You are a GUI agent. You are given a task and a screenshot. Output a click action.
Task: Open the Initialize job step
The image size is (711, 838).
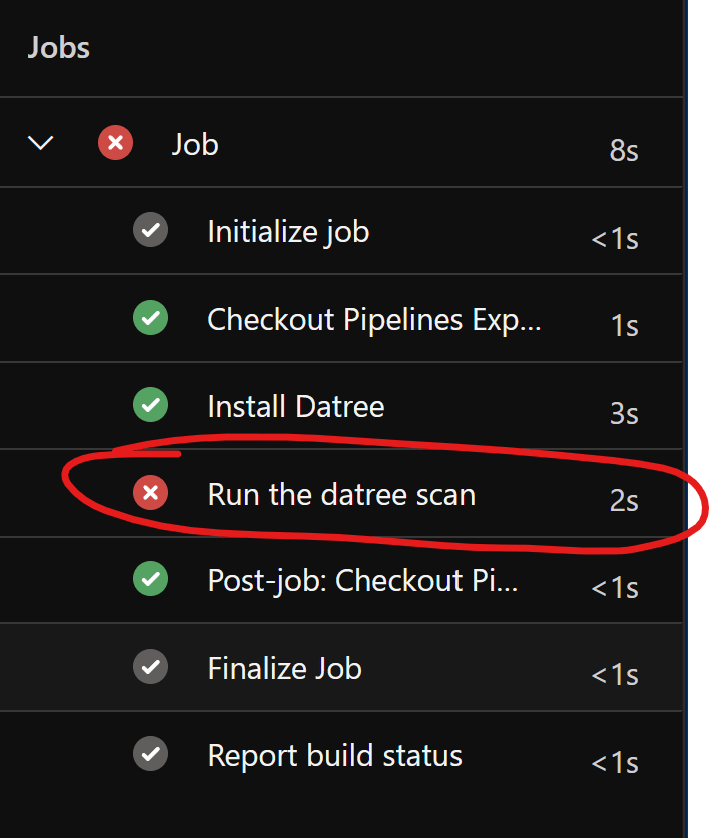[x=288, y=232]
